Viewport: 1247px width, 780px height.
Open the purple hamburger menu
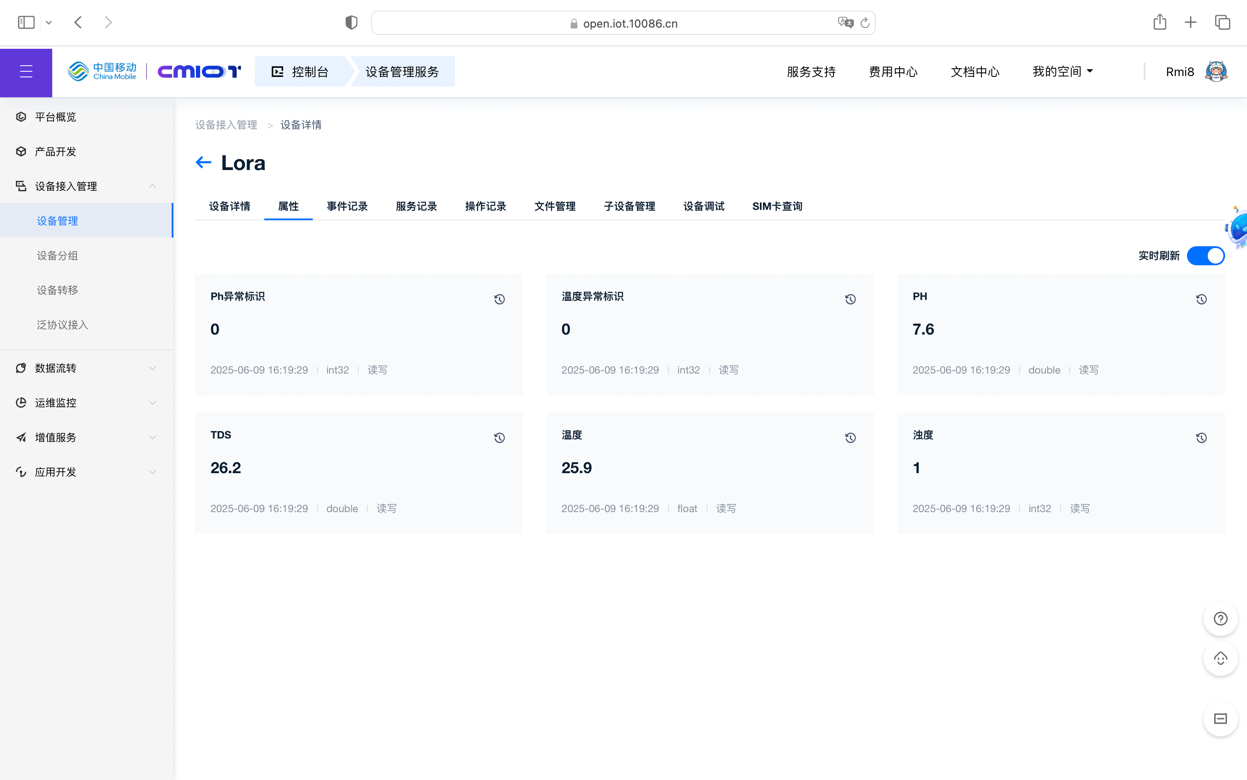[26, 72]
